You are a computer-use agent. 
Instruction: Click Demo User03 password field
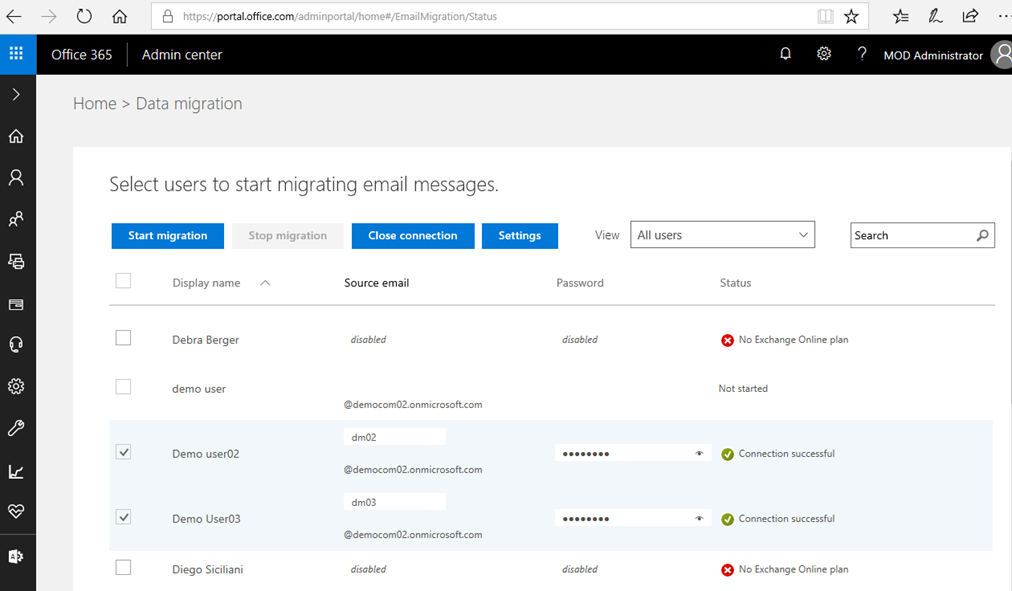632,519
